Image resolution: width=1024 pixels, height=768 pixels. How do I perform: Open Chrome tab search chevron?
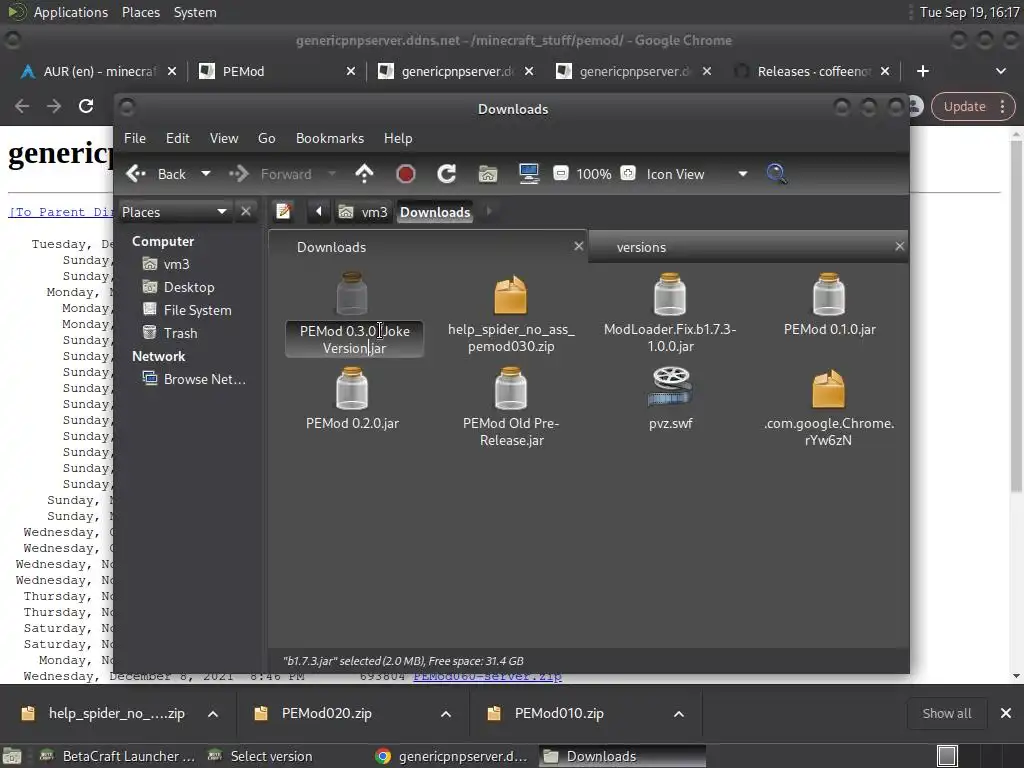[1001, 71]
